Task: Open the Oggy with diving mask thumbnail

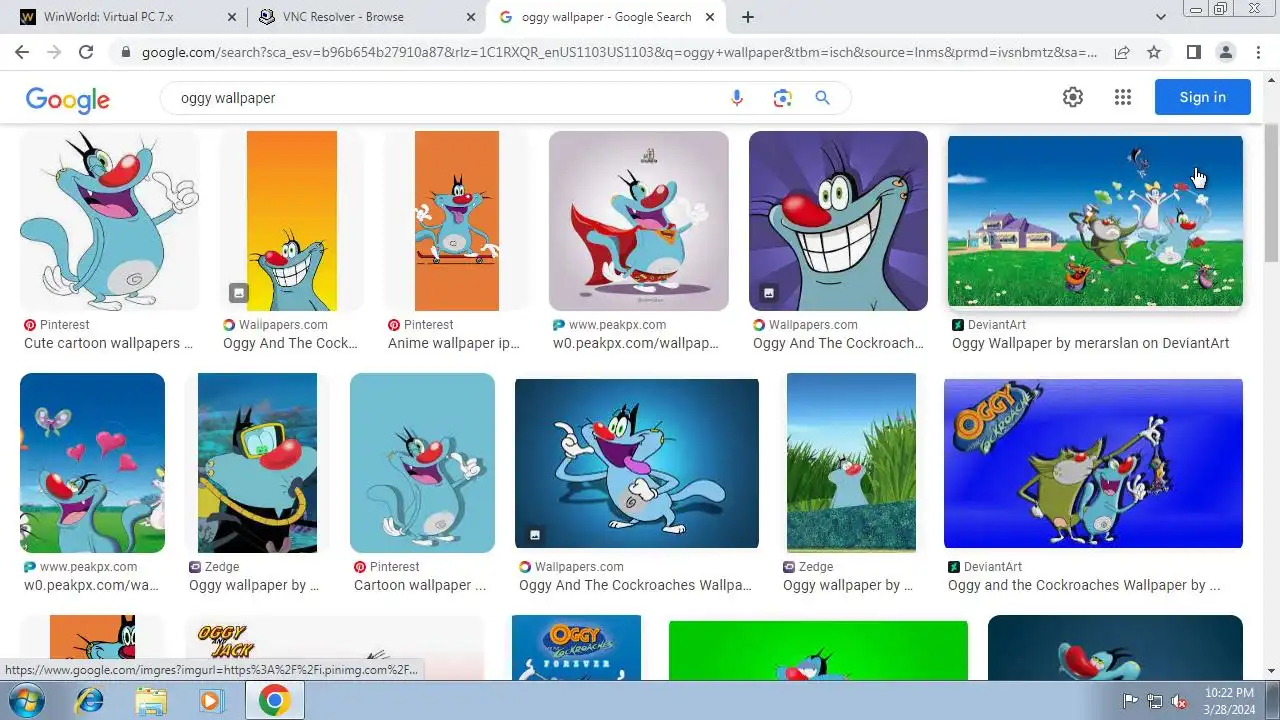Action: (257, 463)
